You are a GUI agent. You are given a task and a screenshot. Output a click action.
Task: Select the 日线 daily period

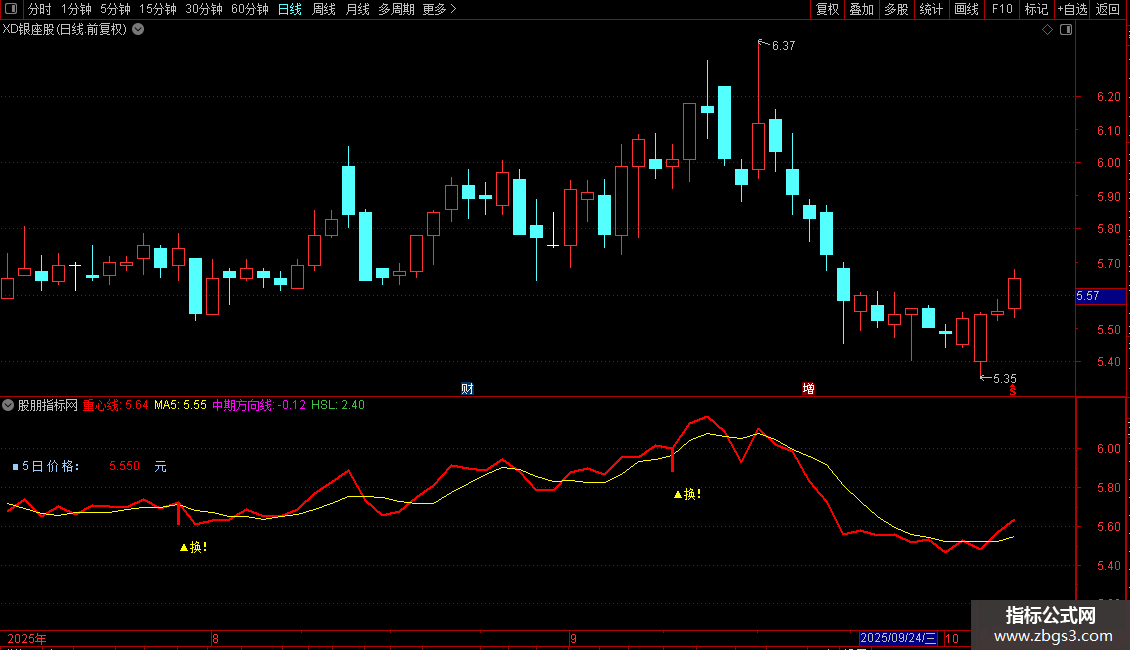[x=290, y=9]
